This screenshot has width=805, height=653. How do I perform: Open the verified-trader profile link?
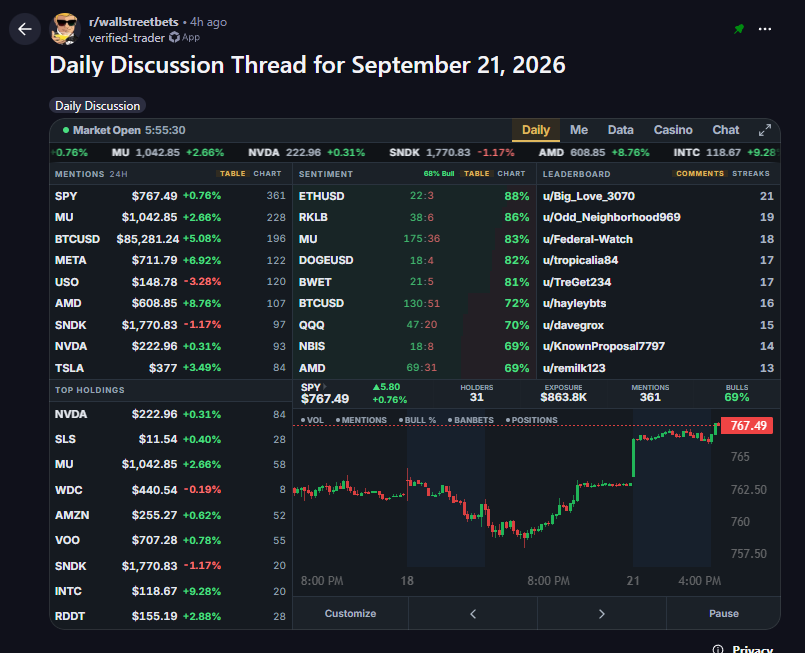(x=127, y=38)
